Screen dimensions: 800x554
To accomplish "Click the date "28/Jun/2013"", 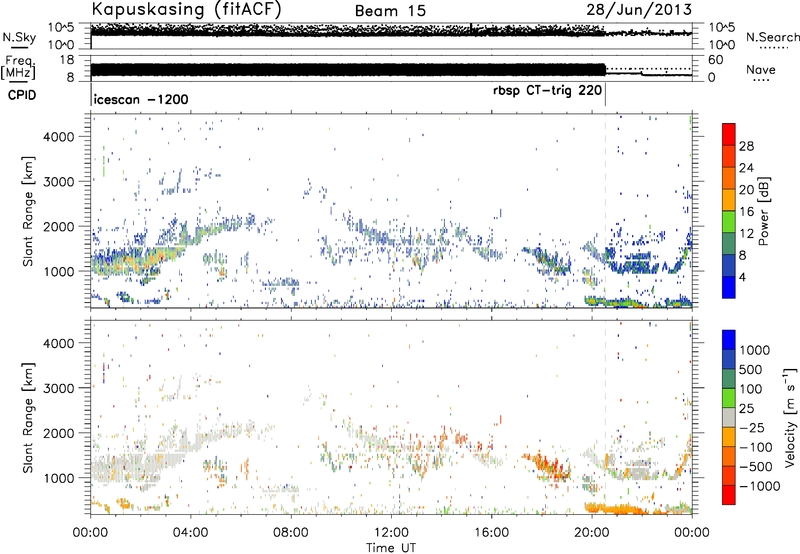I will click(639, 9).
